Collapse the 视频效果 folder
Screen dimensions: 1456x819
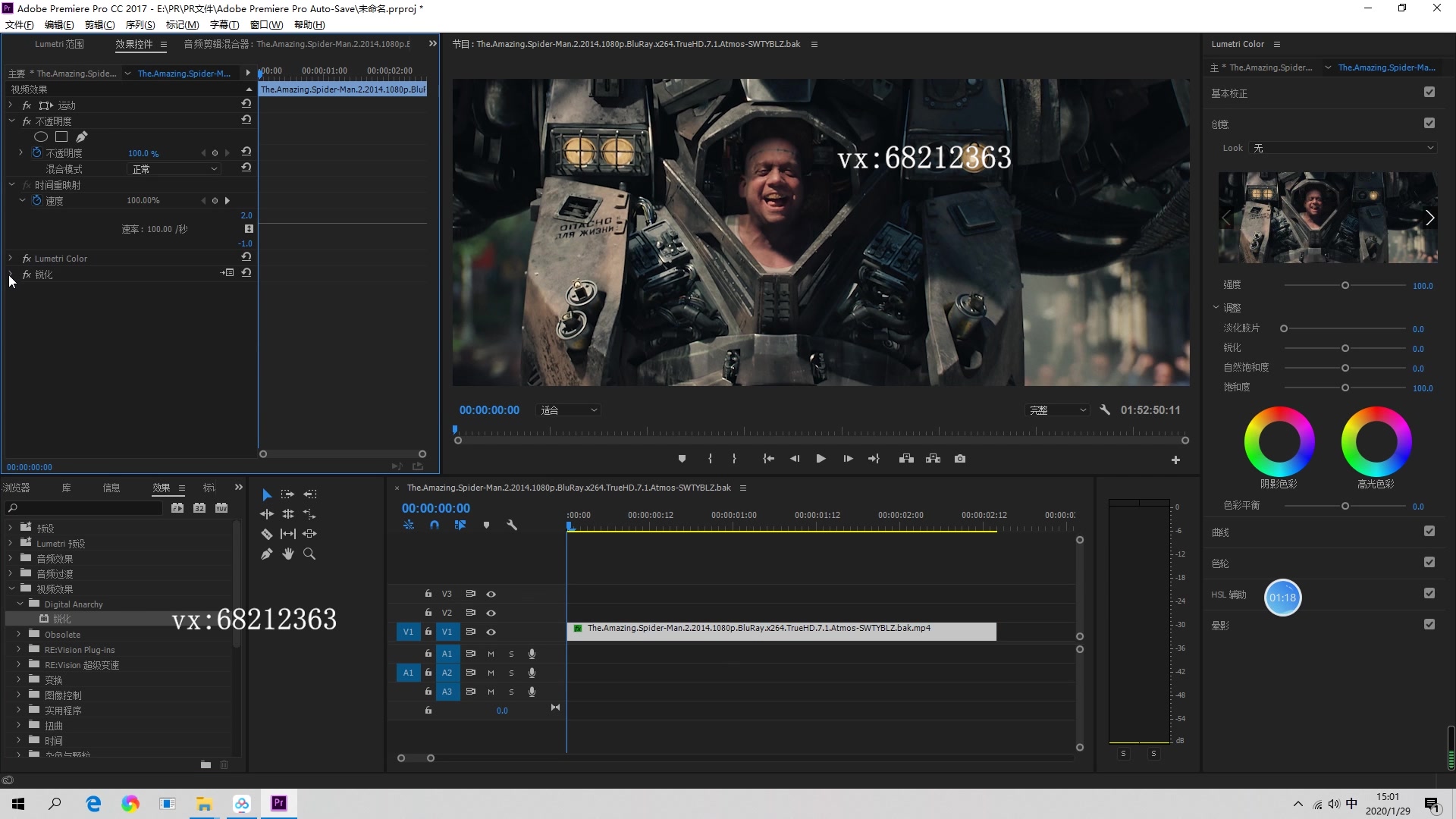11,588
